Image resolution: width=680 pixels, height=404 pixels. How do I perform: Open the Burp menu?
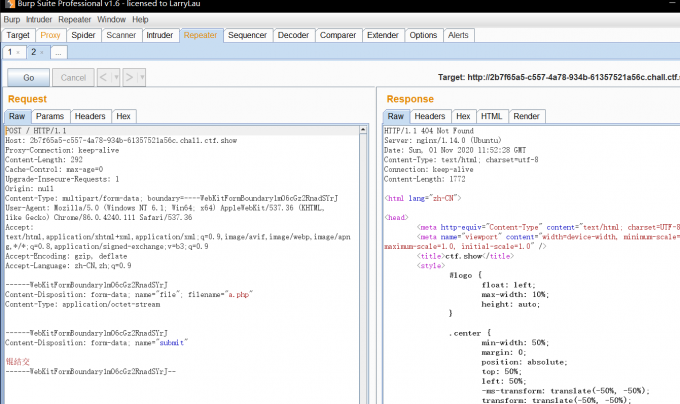(x=12, y=20)
